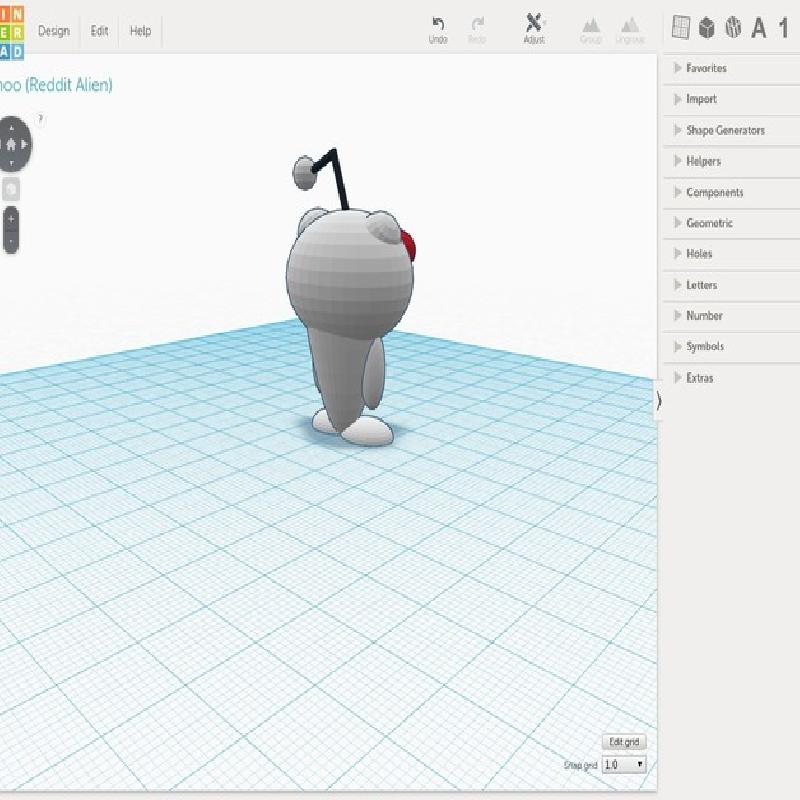Select the alien's gray head sphere
Image resolution: width=800 pixels, height=800 pixels.
[x=349, y=278]
